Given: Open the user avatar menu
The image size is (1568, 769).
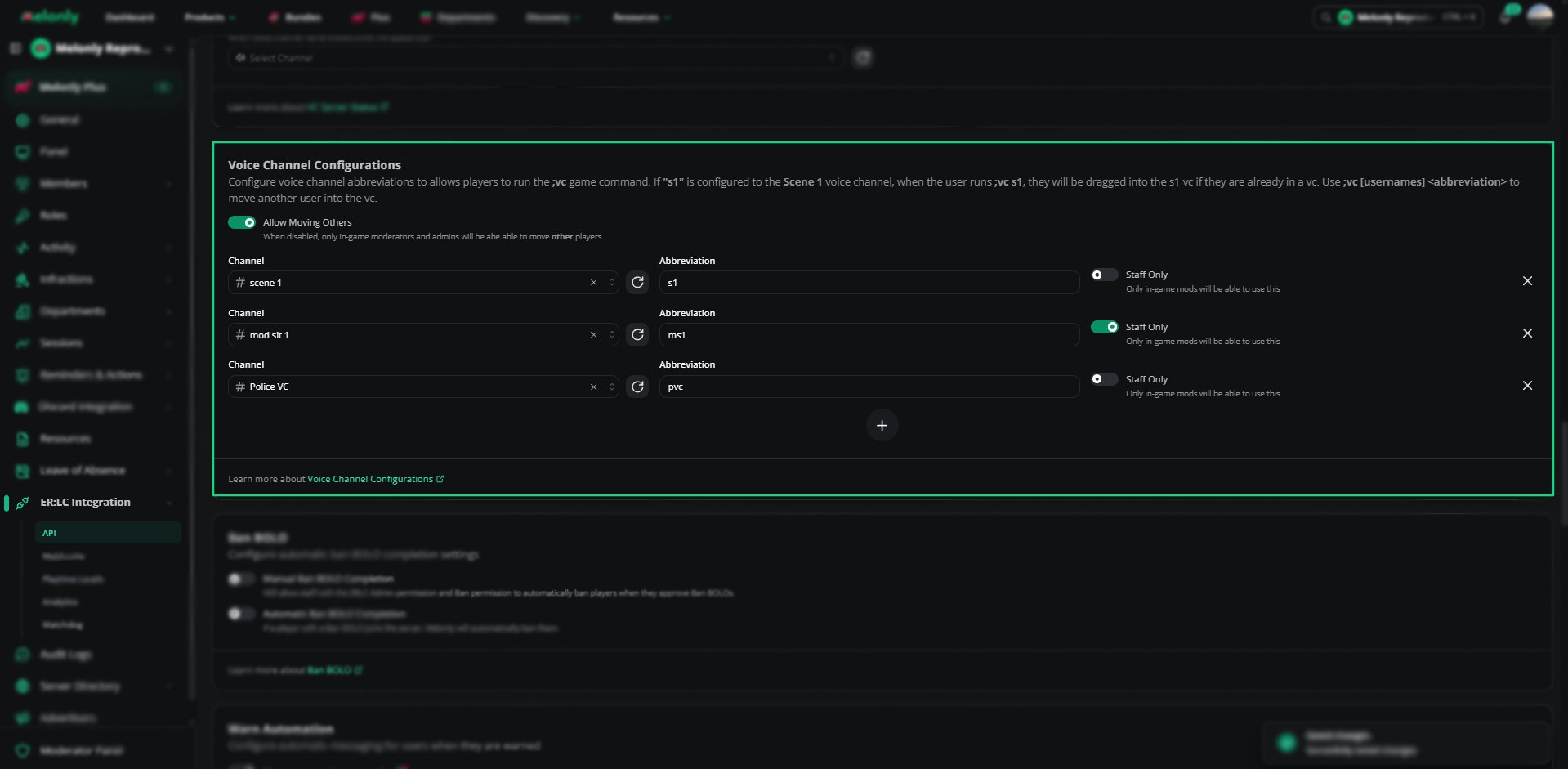Looking at the screenshot, I should (1540, 16).
